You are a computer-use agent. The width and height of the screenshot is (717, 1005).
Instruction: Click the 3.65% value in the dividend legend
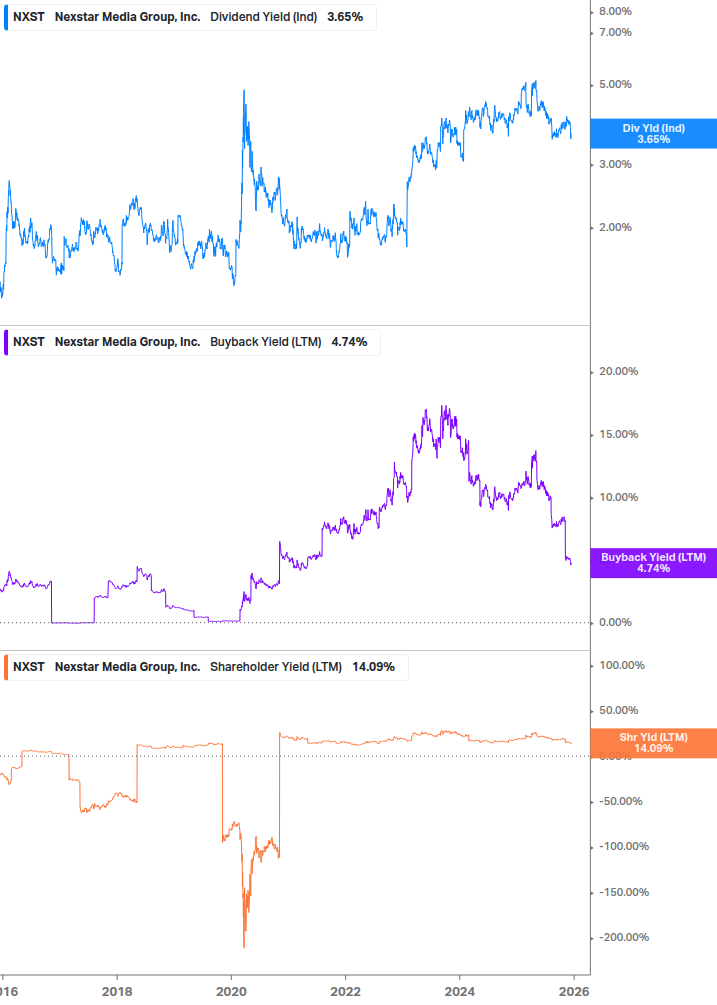coord(345,17)
